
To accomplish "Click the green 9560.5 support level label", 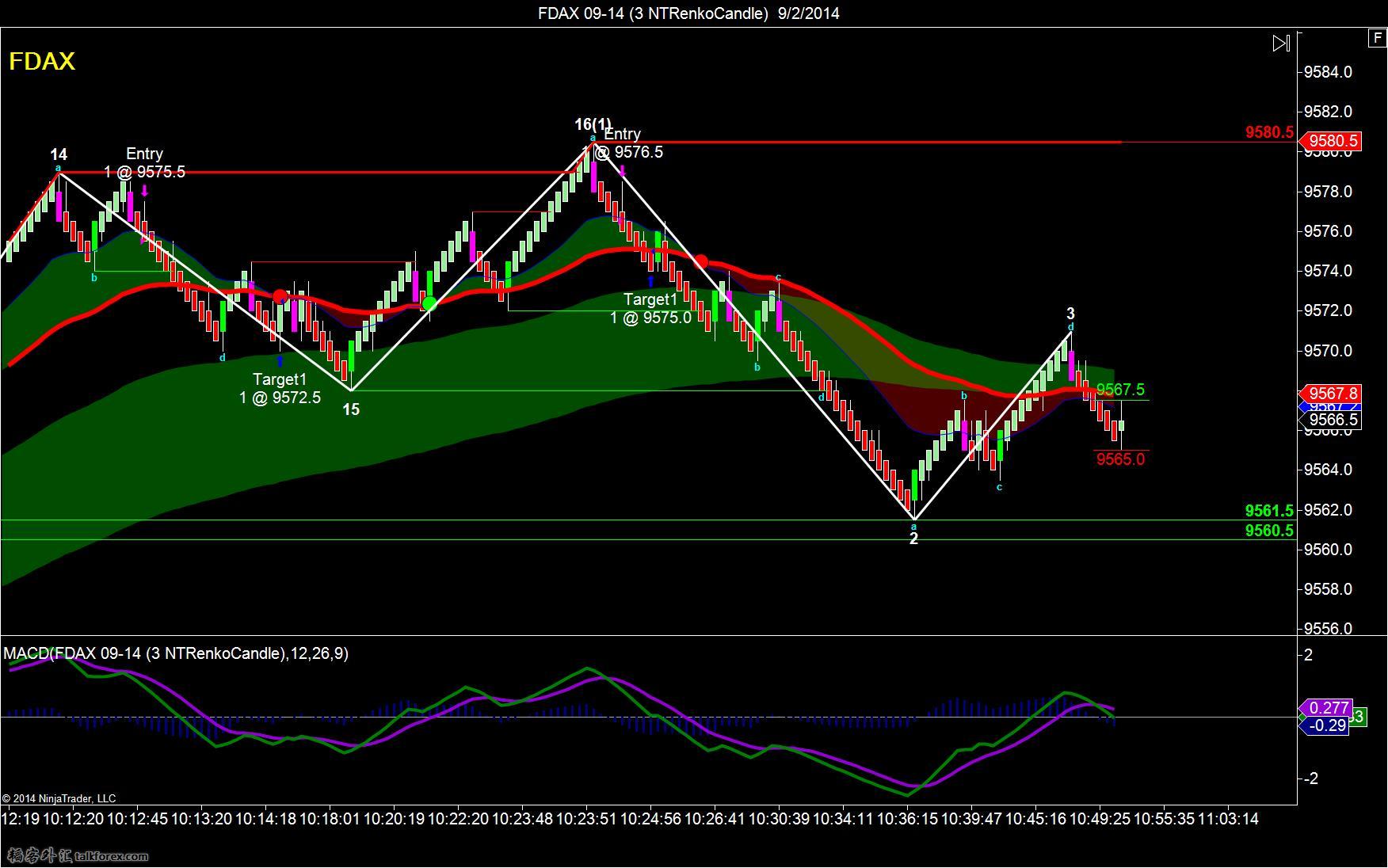I will coord(1269,531).
